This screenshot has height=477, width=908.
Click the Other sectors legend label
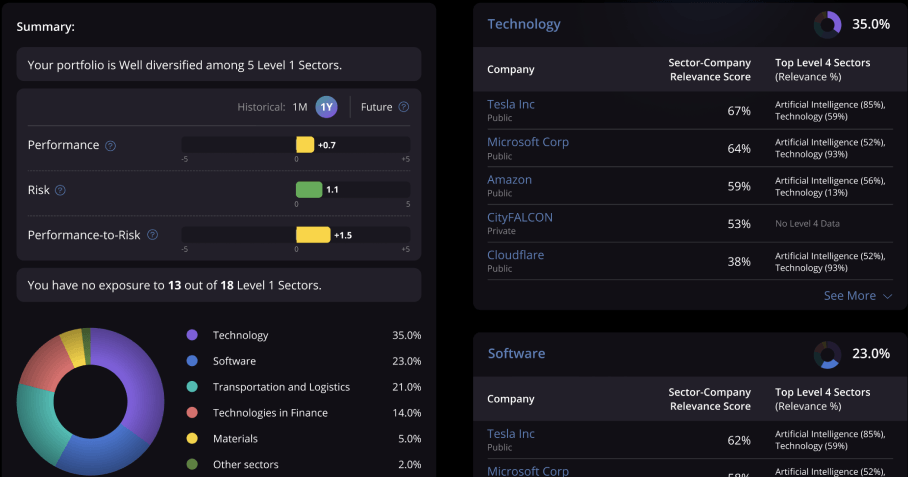246,464
